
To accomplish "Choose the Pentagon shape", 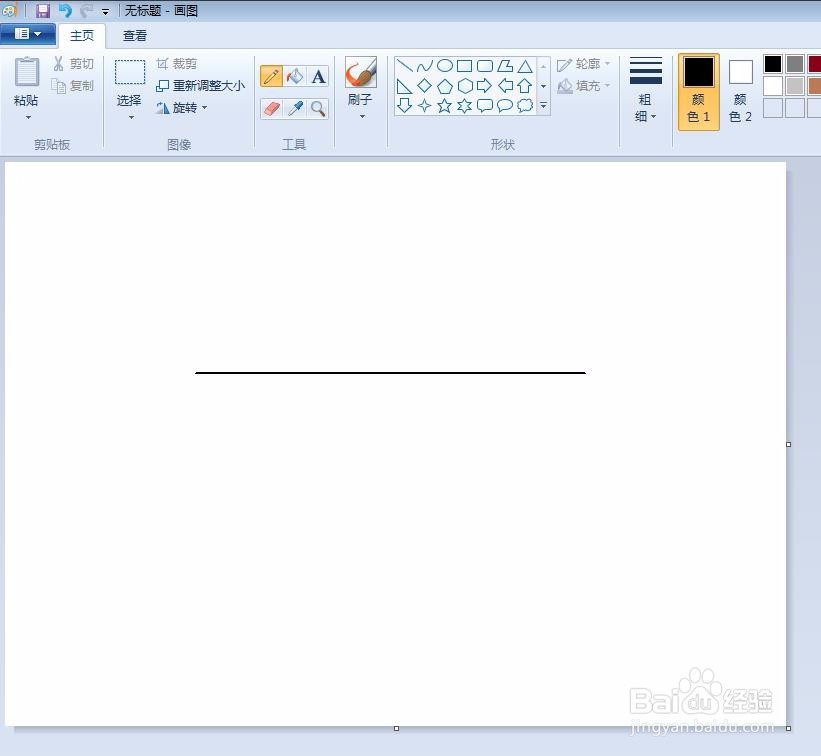I will [445, 86].
